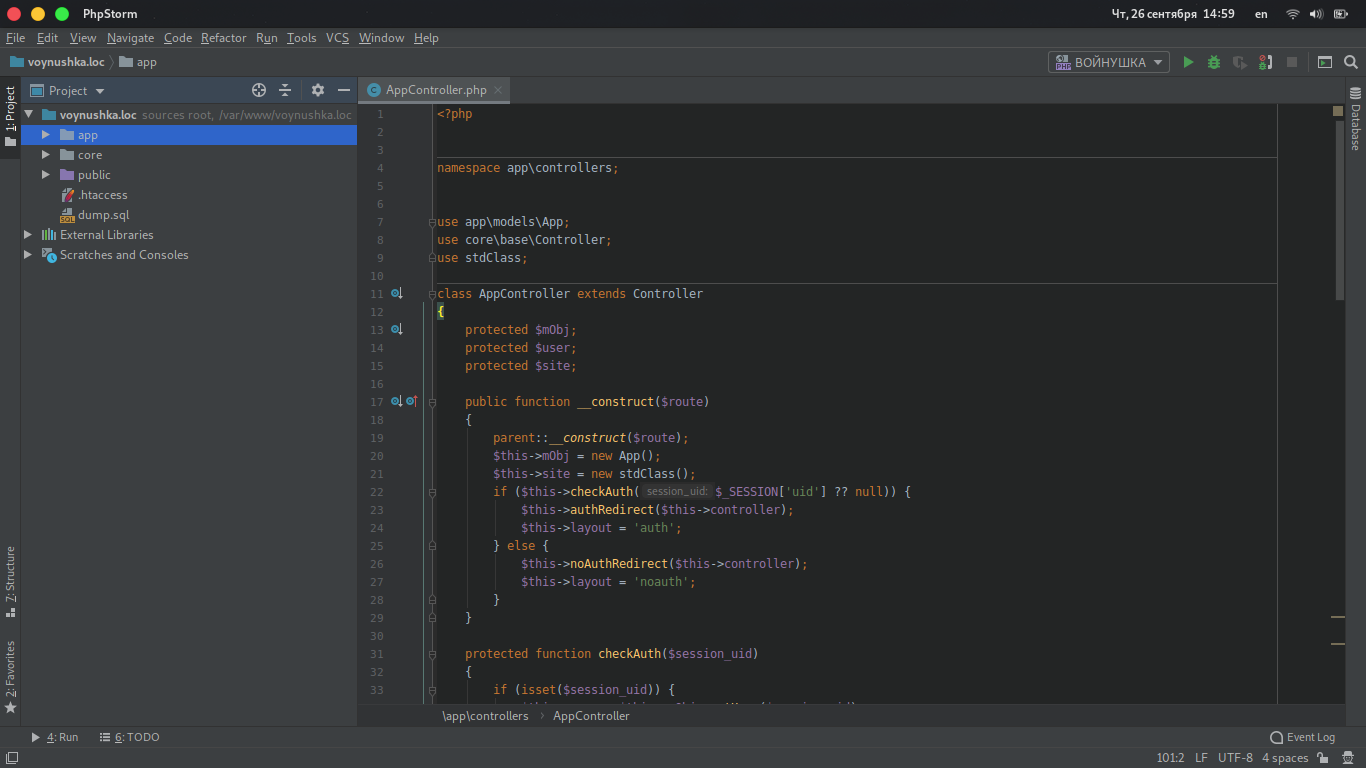Open the VCS menu
The image size is (1366, 768).
click(x=337, y=38)
